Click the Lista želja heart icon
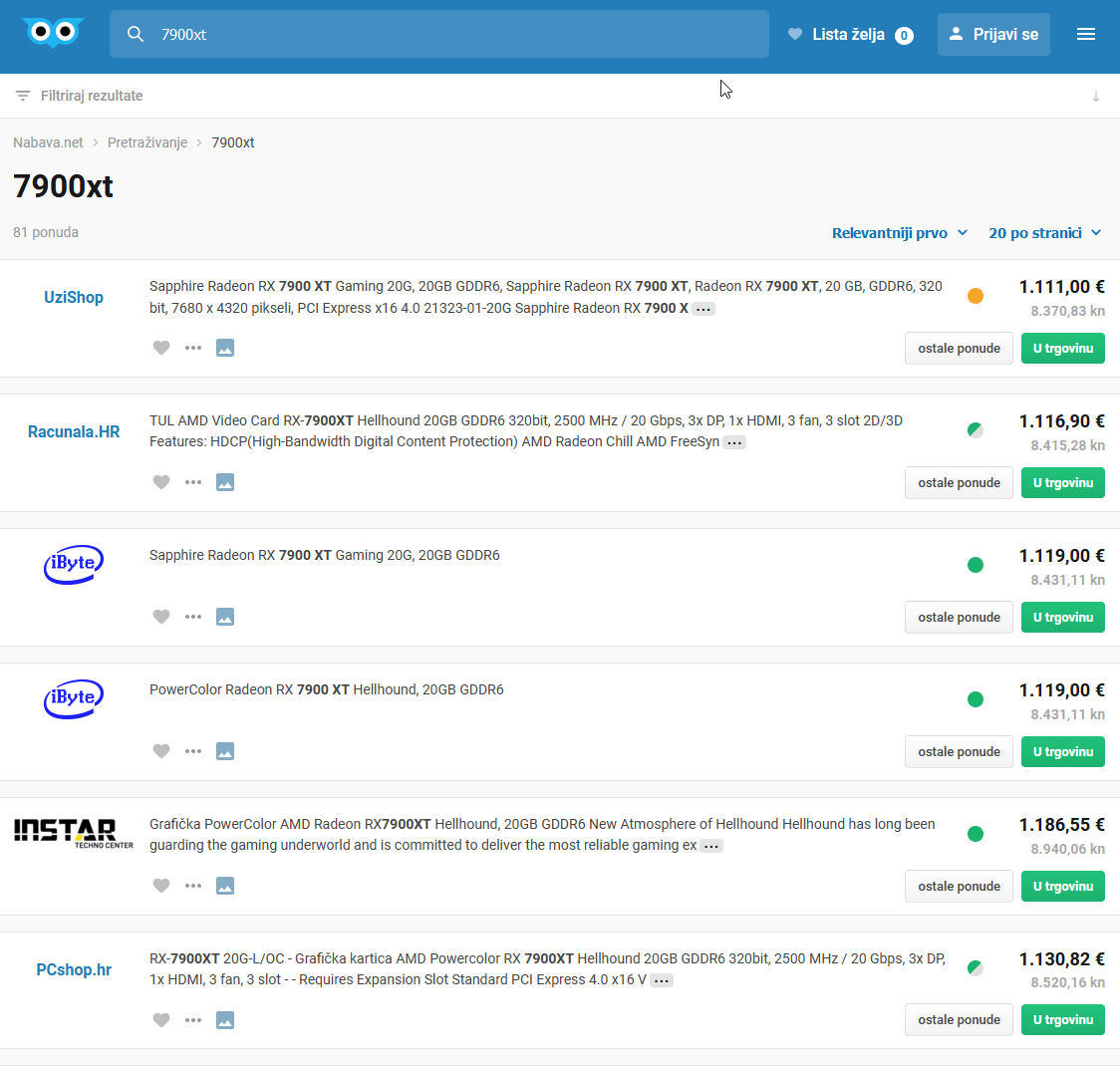This screenshot has height=1069, width=1120. point(794,34)
